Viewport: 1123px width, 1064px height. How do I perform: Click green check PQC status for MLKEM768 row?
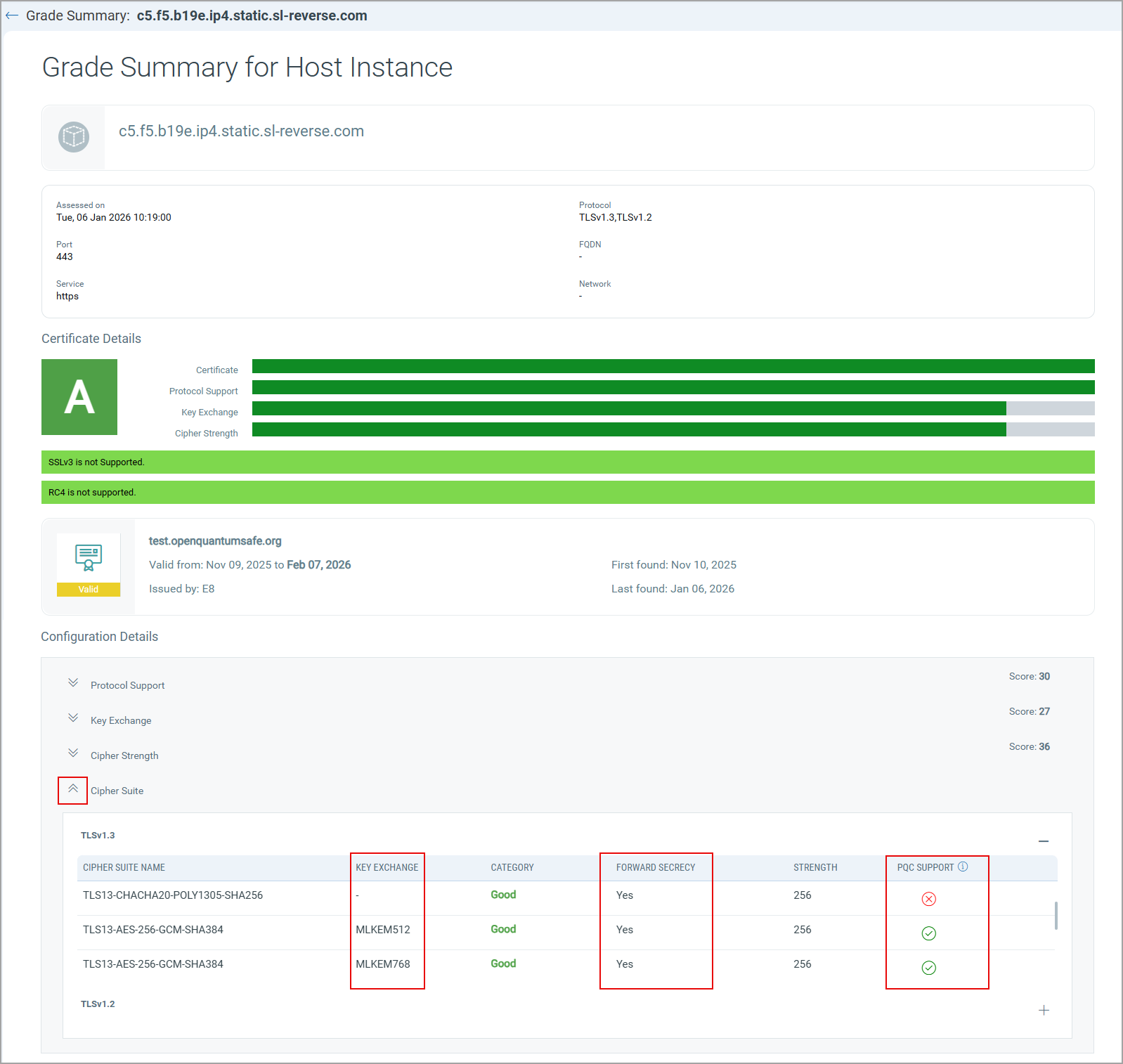click(x=928, y=968)
